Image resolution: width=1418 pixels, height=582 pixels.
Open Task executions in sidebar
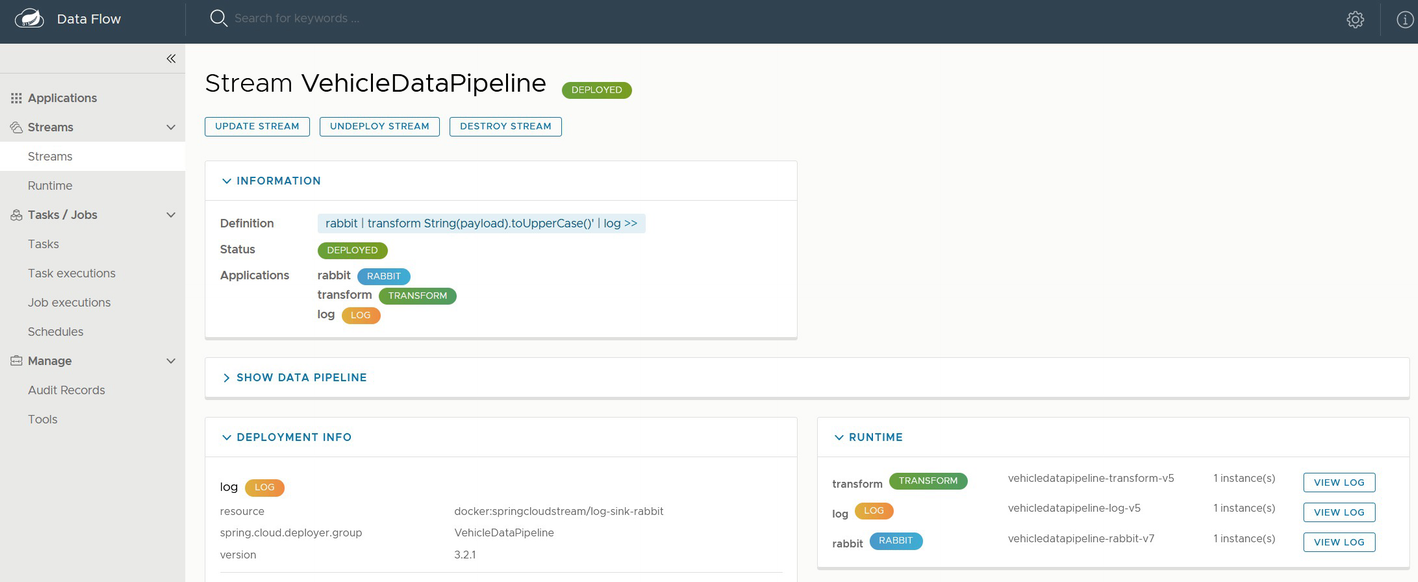(x=71, y=273)
